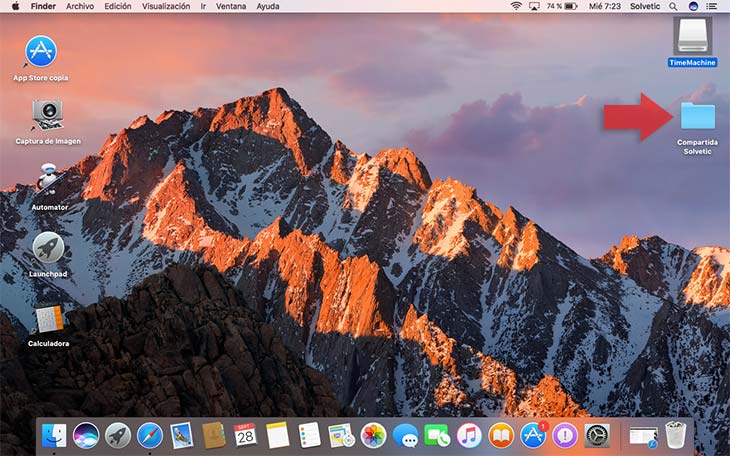This screenshot has height=456, width=730.
Task: Open the Edición menu
Action: point(117,6)
